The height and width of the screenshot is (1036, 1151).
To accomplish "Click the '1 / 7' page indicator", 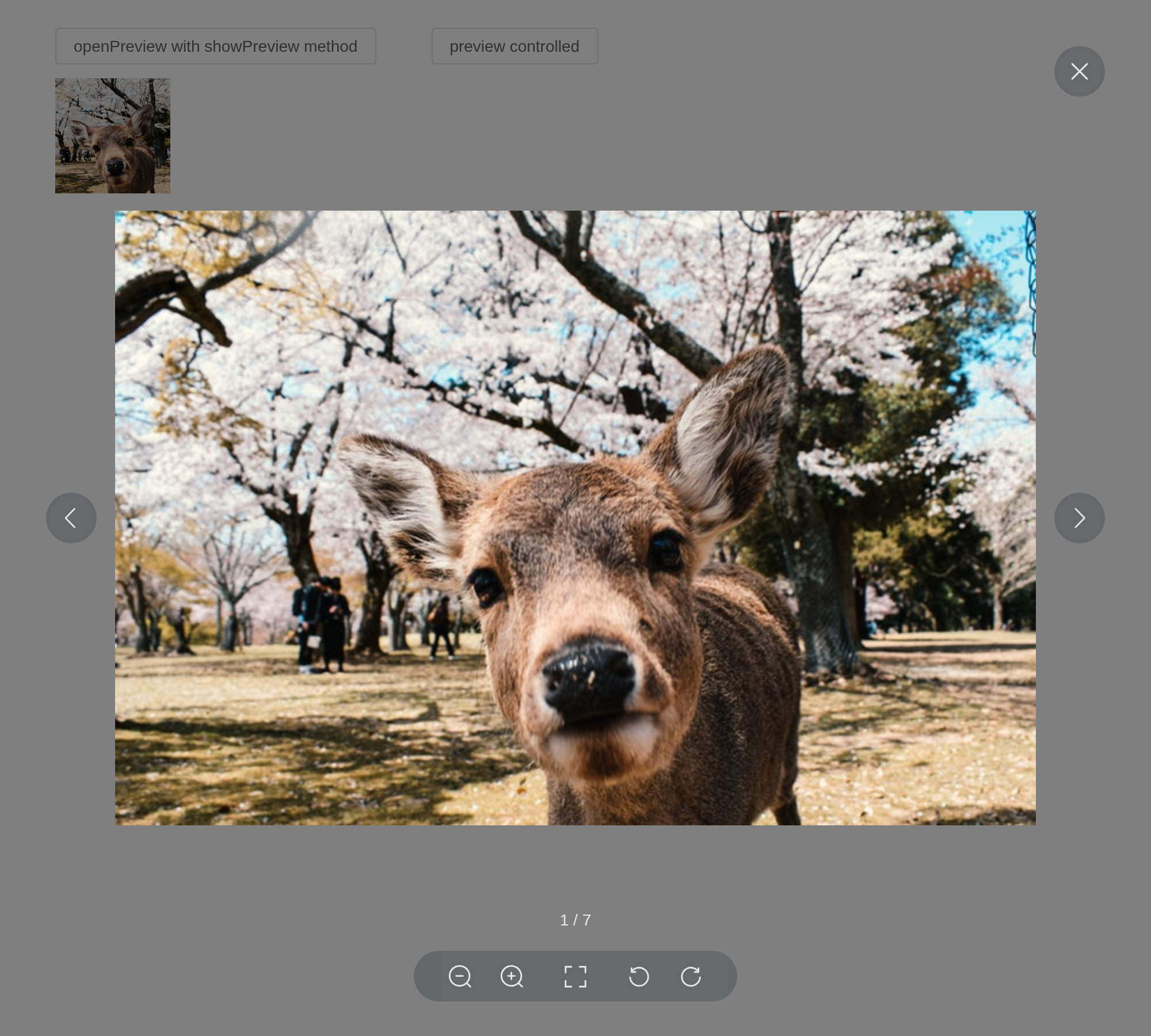I will [575, 920].
